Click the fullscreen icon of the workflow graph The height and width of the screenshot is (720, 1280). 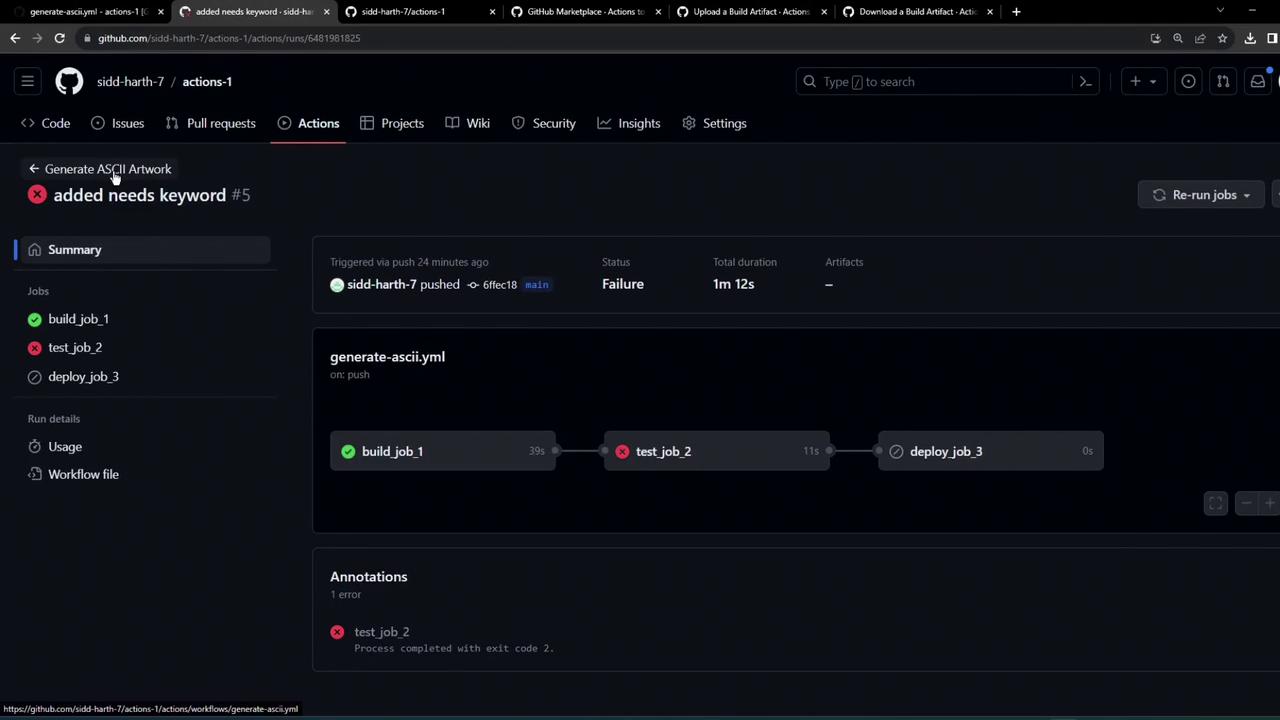point(1215,504)
